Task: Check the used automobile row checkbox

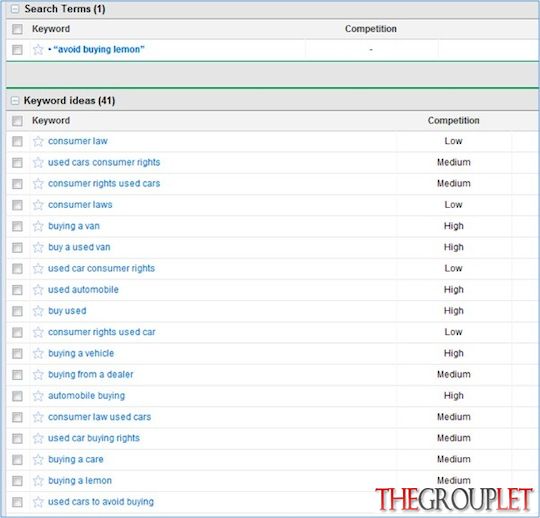Action: click(x=17, y=290)
